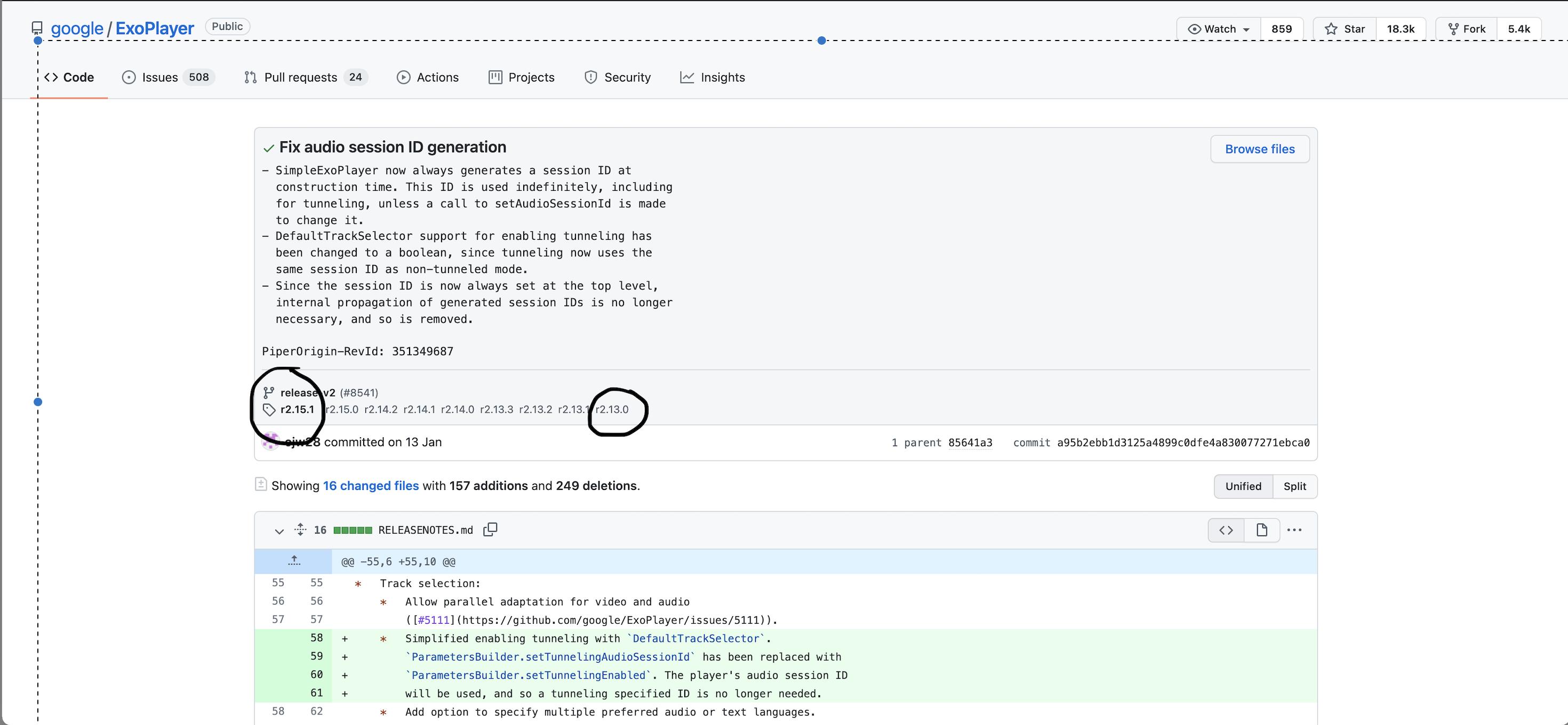Viewport: 1568px width, 725px height.
Task: Open the Projects tab
Action: click(522, 77)
